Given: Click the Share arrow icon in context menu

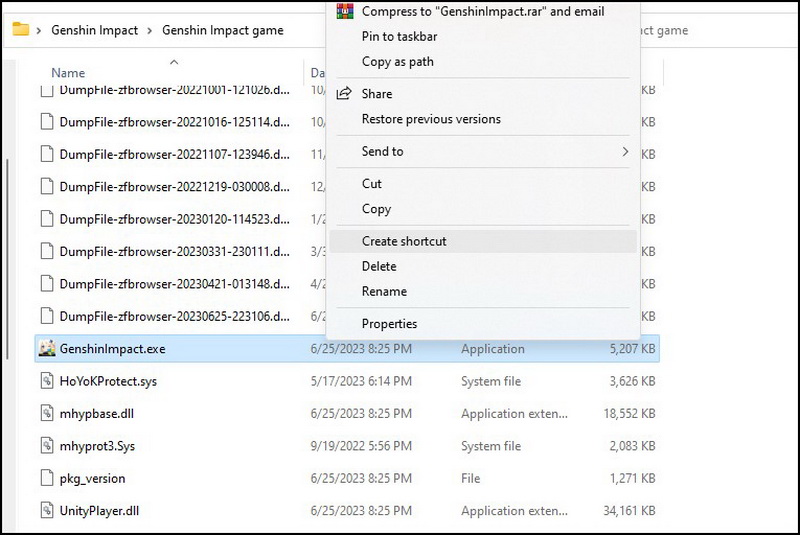Looking at the screenshot, I should click(344, 93).
